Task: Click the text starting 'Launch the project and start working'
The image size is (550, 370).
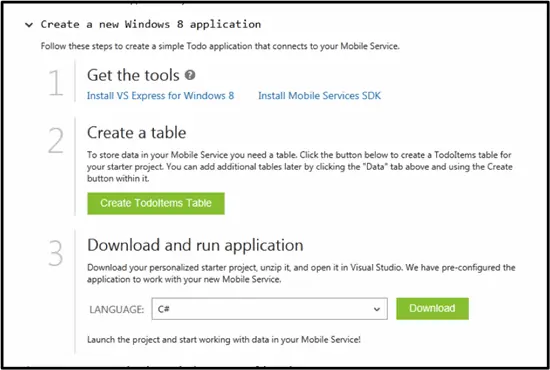Action: point(224,339)
